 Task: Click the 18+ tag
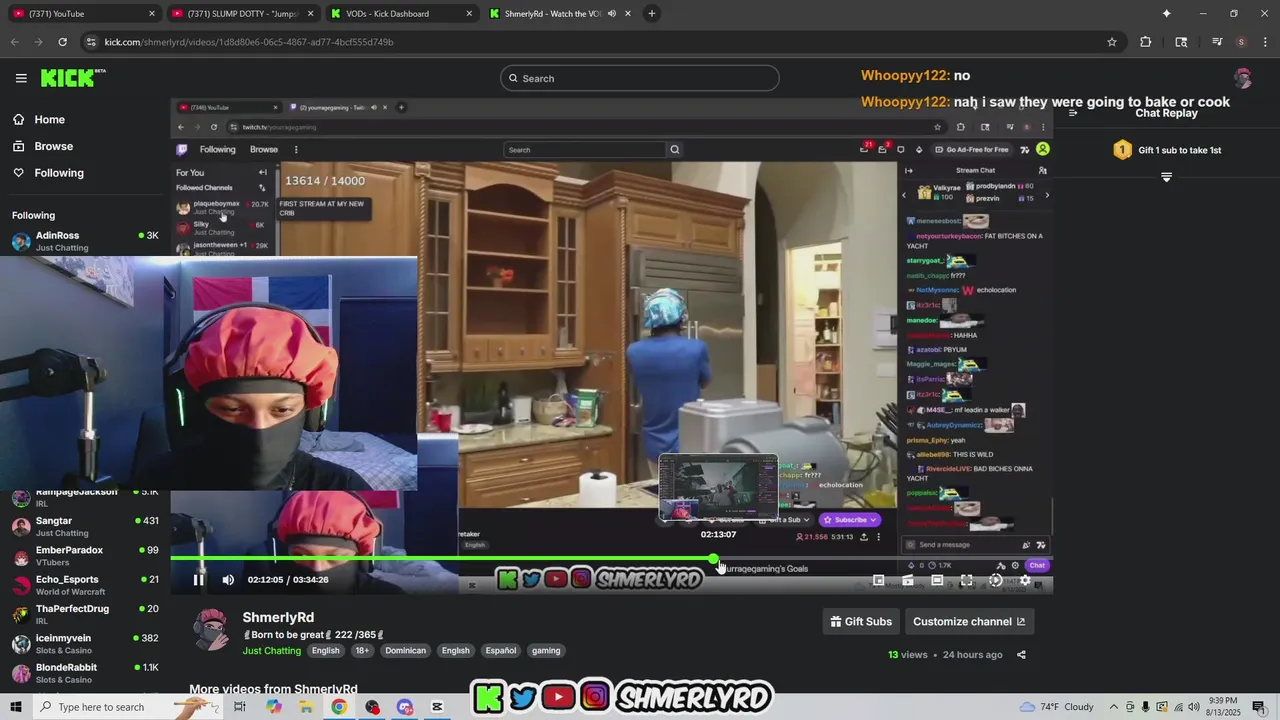[362, 650]
